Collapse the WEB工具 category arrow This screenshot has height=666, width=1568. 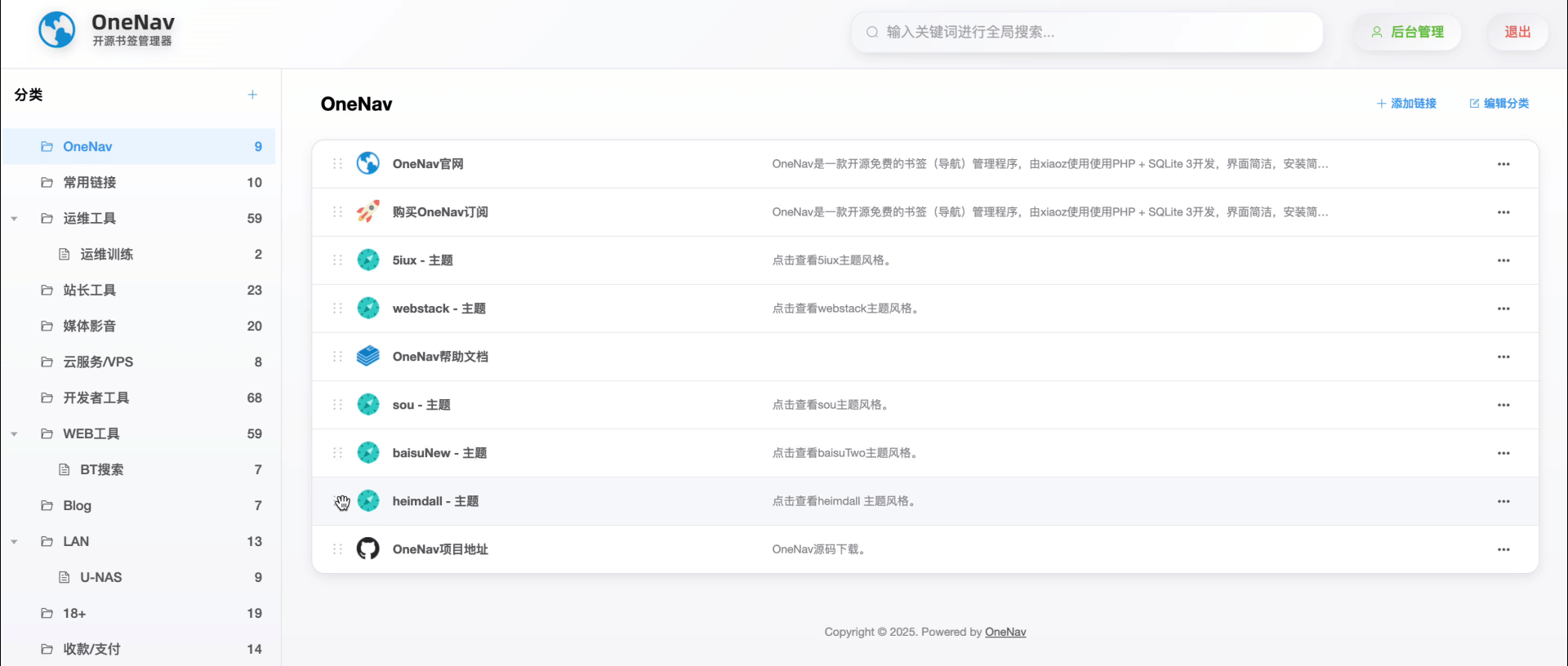(x=14, y=434)
